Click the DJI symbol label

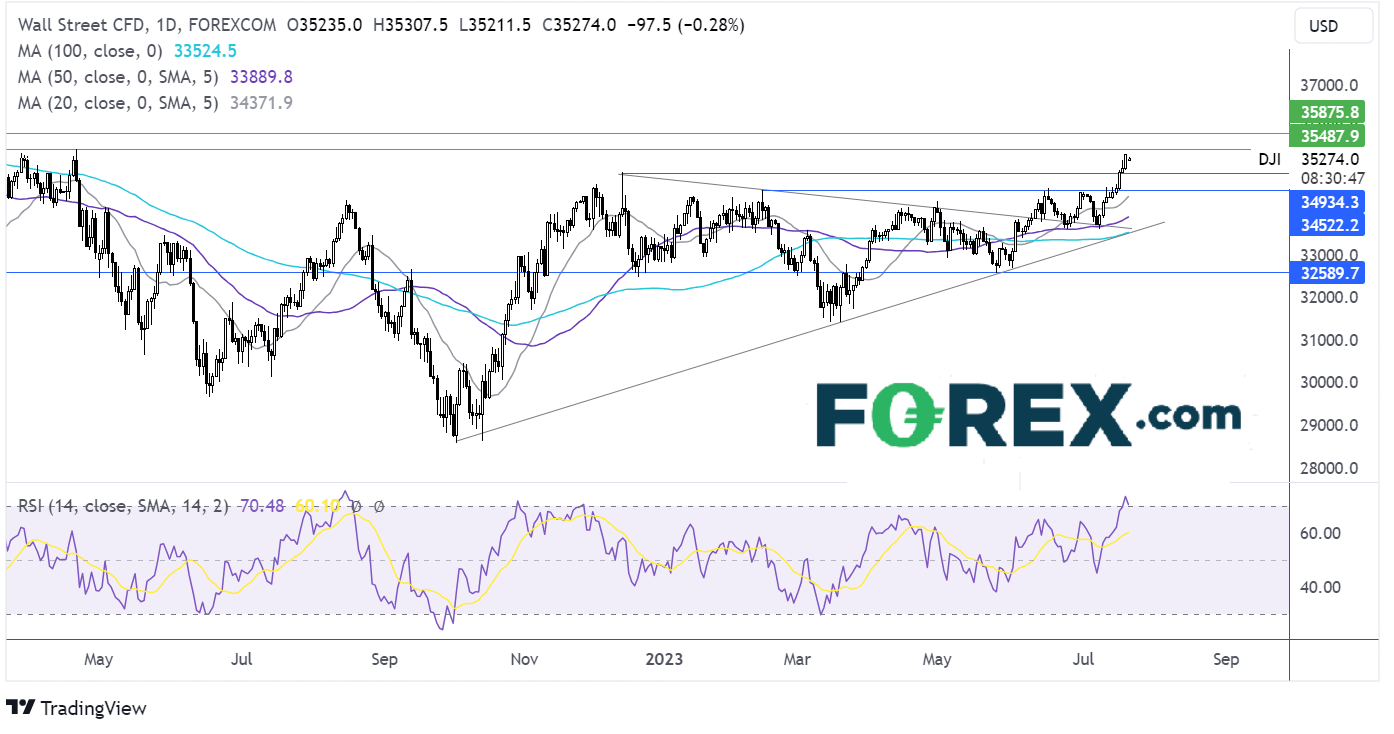click(1268, 159)
